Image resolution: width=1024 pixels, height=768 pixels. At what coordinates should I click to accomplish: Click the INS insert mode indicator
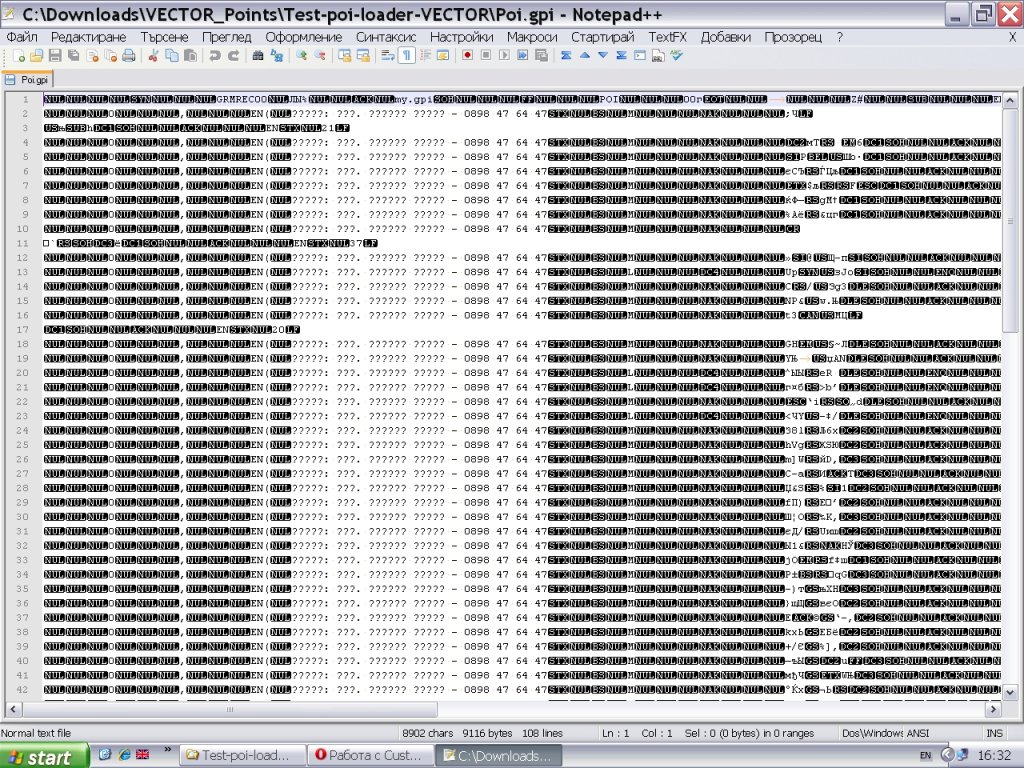(994, 733)
